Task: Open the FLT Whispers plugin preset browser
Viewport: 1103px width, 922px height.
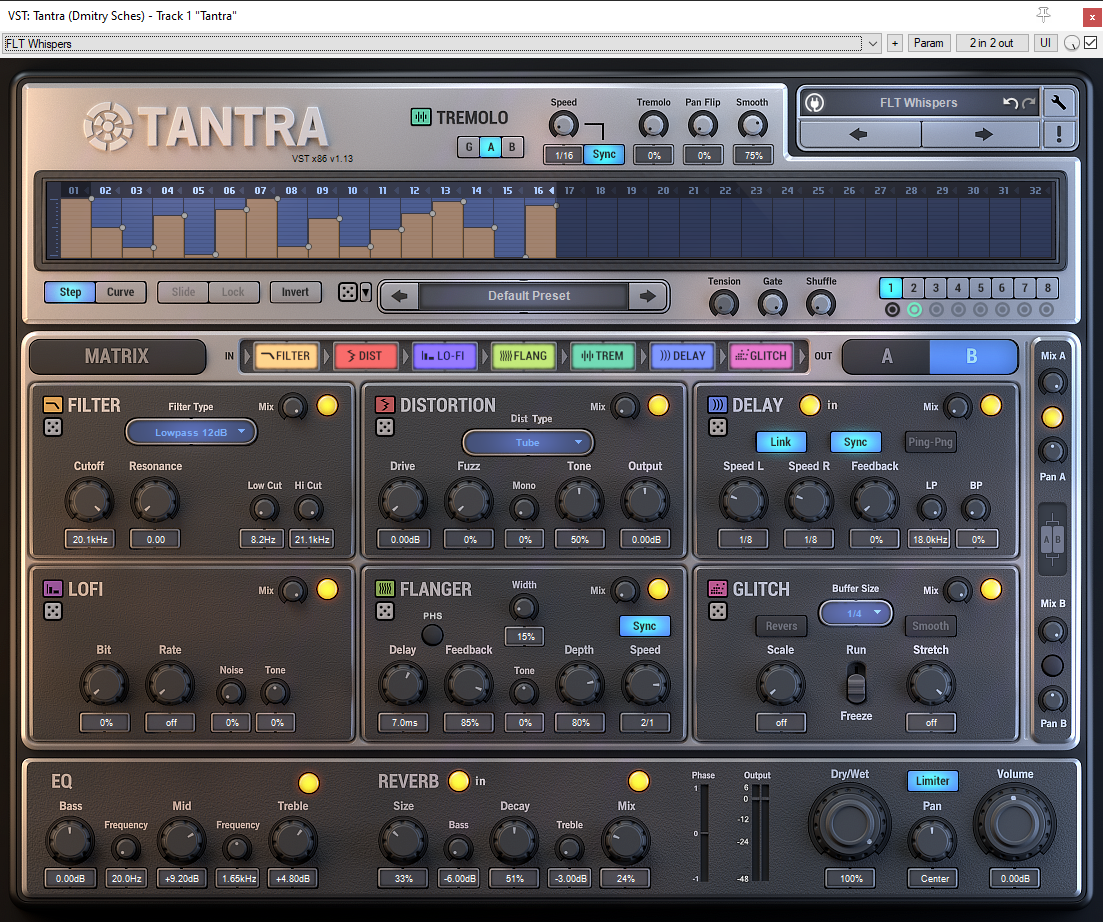Action: tap(919, 103)
